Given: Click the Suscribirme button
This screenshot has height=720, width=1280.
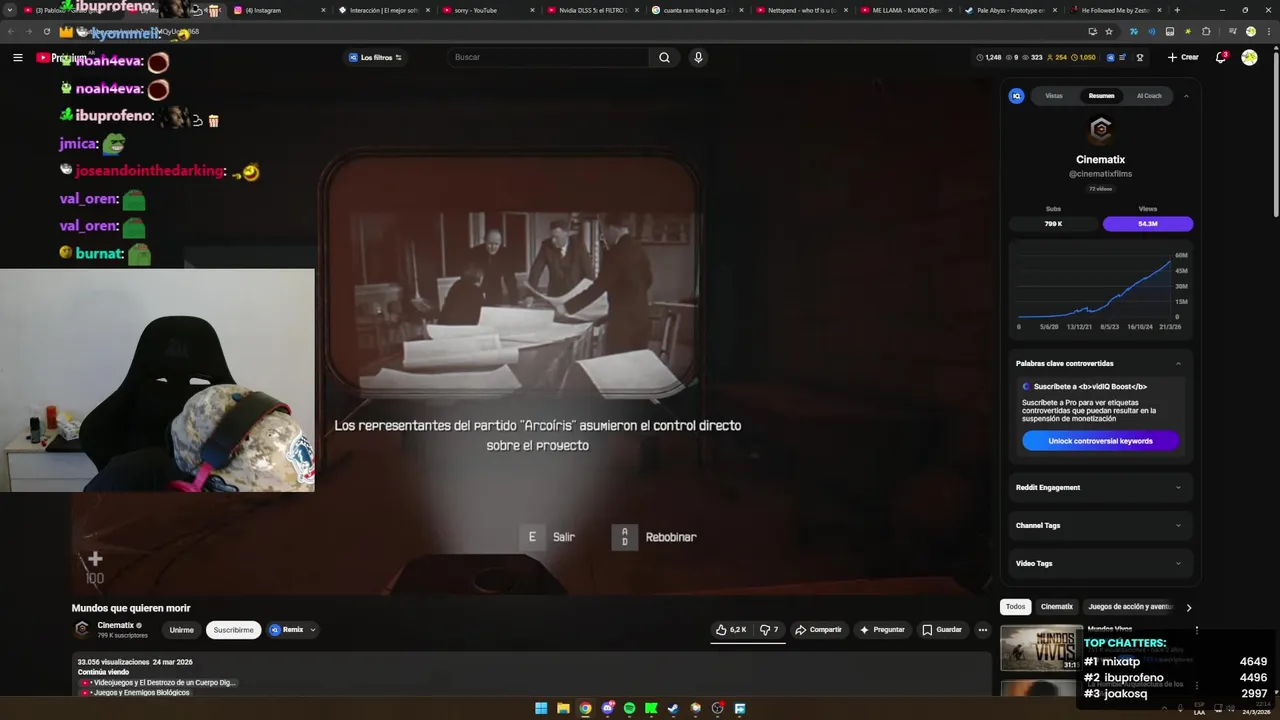Looking at the screenshot, I should tap(233, 630).
